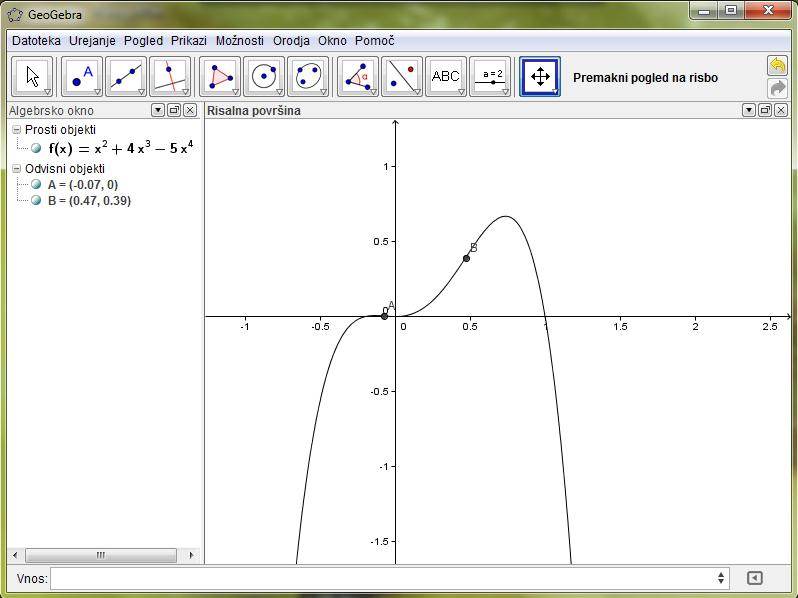The width and height of the screenshot is (798, 598).
Task: Select the Line through two points tool
Action: (126, 76)
